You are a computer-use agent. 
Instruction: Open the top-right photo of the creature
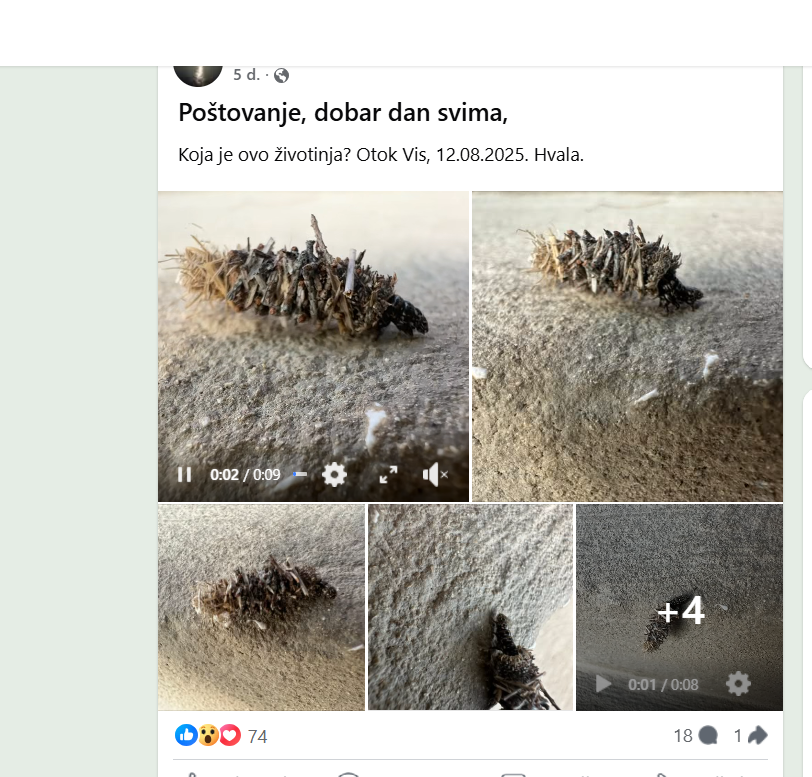(627, 346)
